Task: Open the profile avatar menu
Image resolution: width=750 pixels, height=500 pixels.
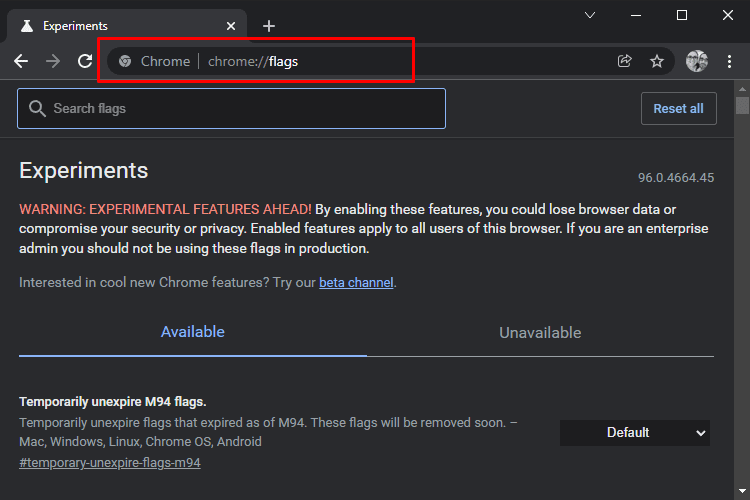Action: pos(697,61)
